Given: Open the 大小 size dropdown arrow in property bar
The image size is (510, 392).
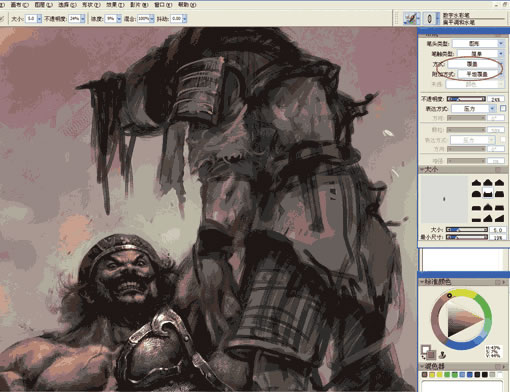Looking at the screenshot, I should pos(39,19).
